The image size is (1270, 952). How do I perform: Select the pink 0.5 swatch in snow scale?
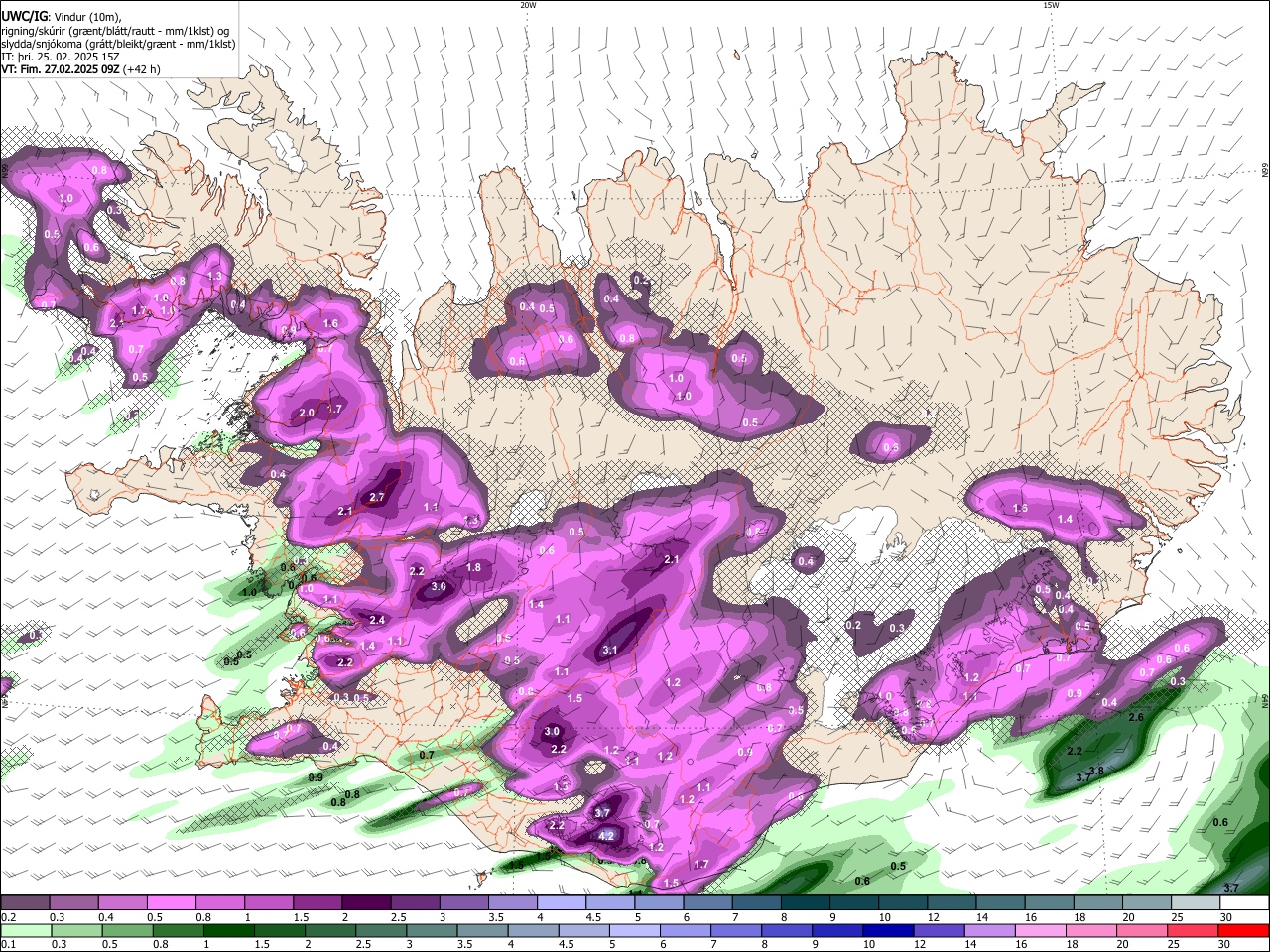(x=171, y=902)
